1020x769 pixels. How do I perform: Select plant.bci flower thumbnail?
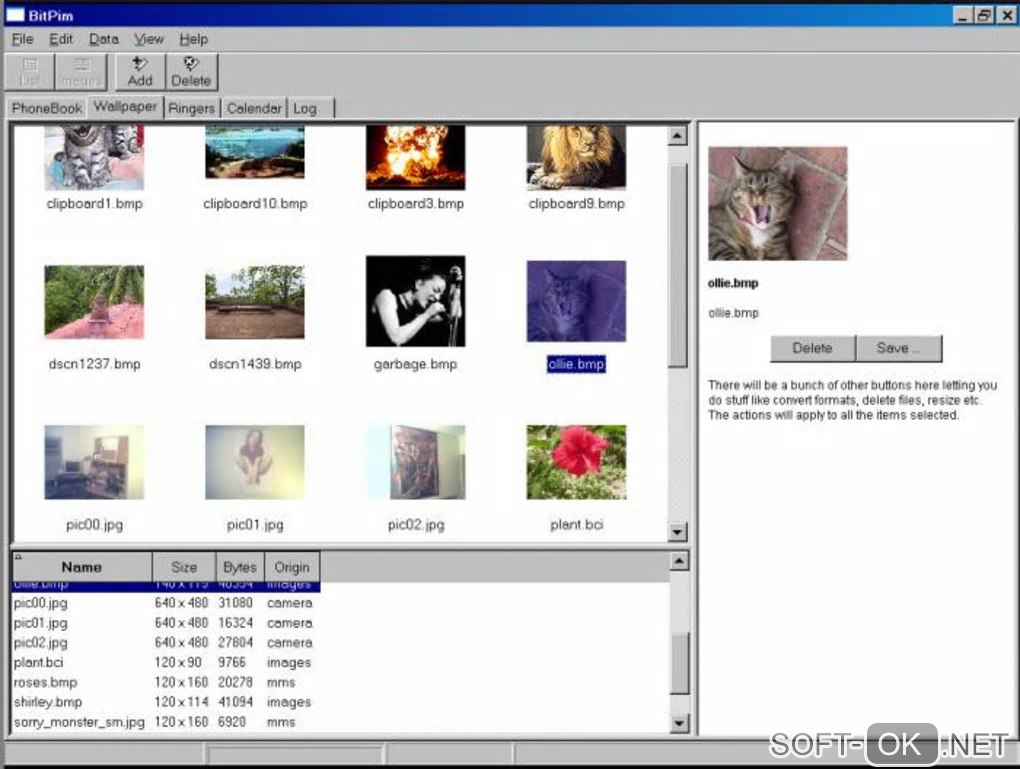576,463
